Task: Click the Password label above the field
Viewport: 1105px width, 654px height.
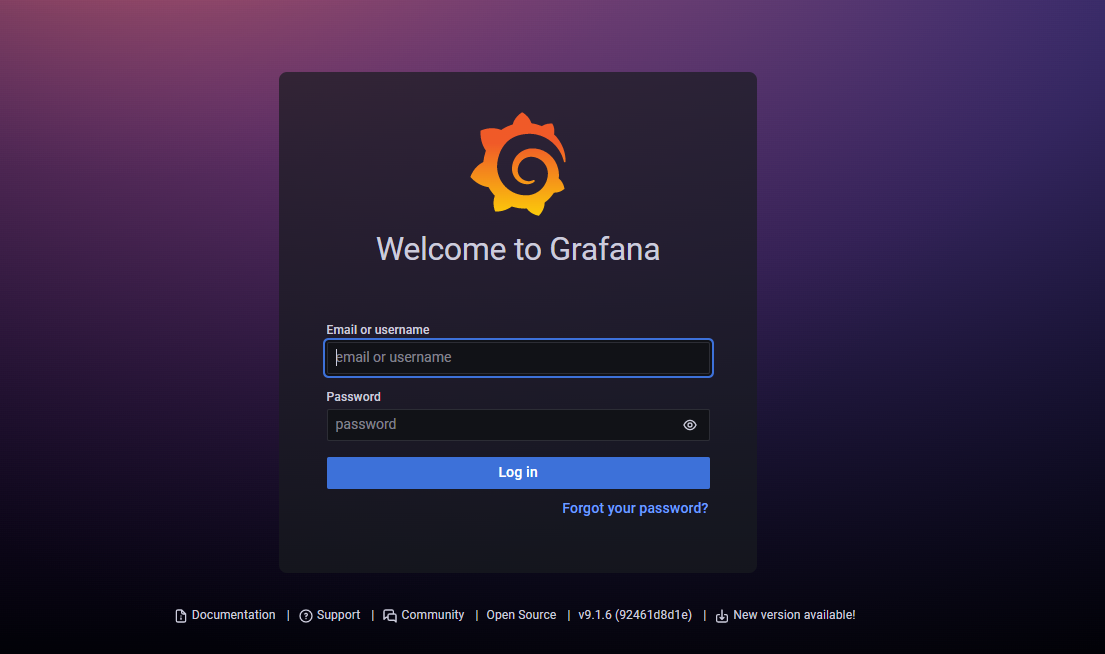Action: pyautogui.click(x=353, y=396)
